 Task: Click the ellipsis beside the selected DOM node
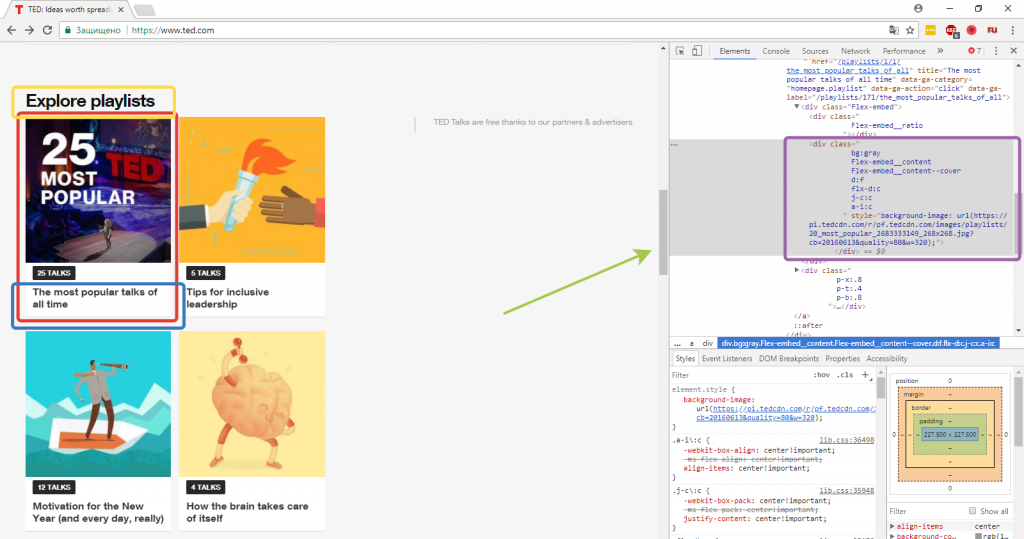675,144
